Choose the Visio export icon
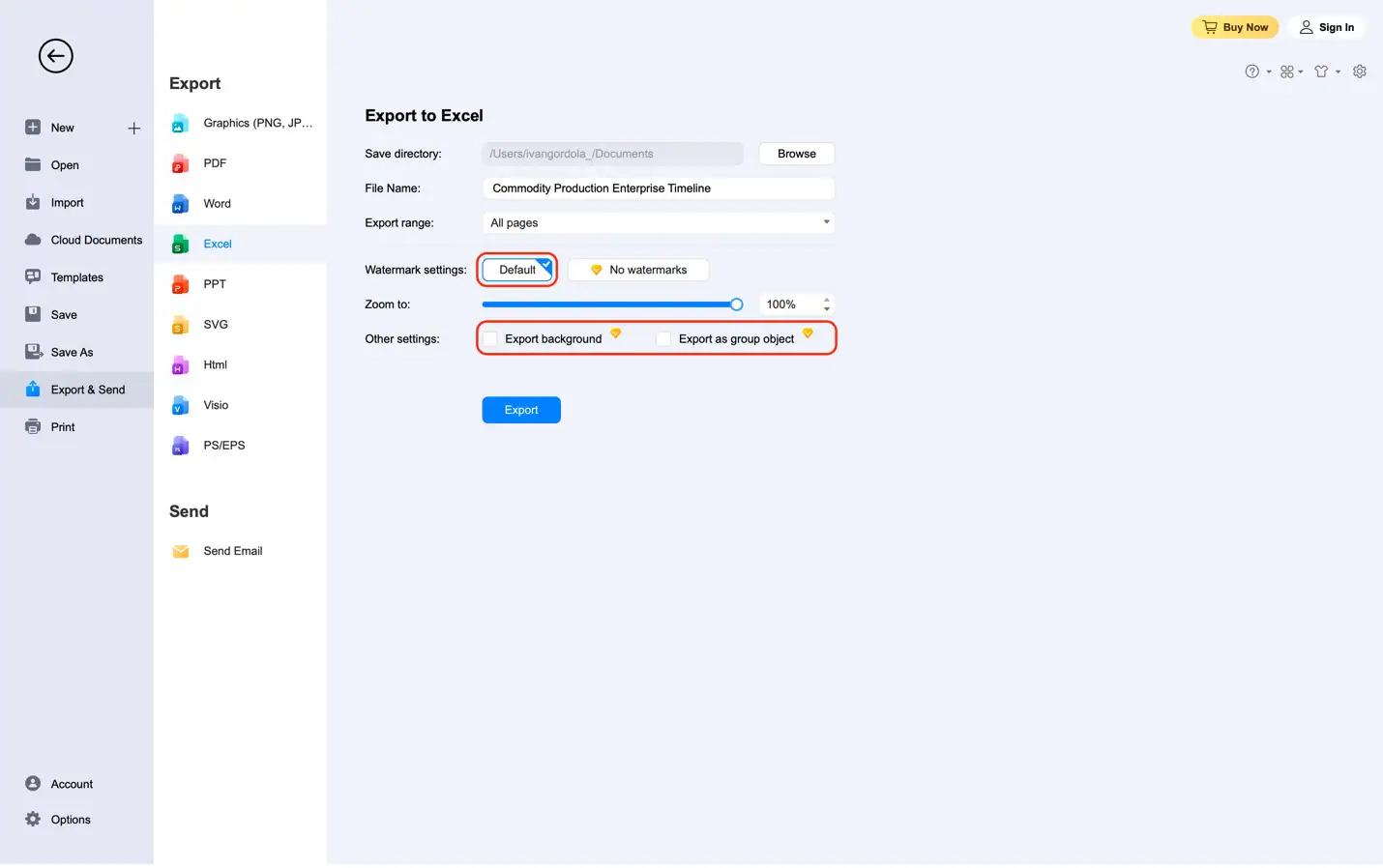The height and width of the screenshot is (868, 1383). point(180,406)
